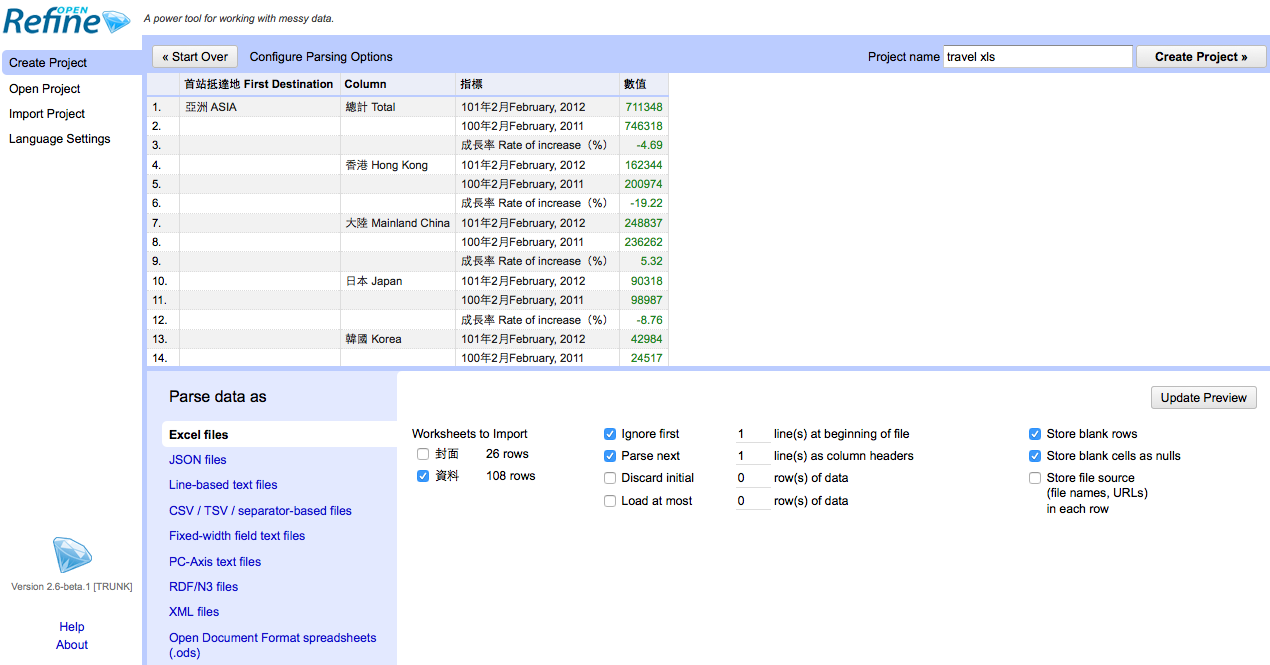Open Language Settings in sidebar
The height and width of the screenshot is (665, 1270).
59,139
